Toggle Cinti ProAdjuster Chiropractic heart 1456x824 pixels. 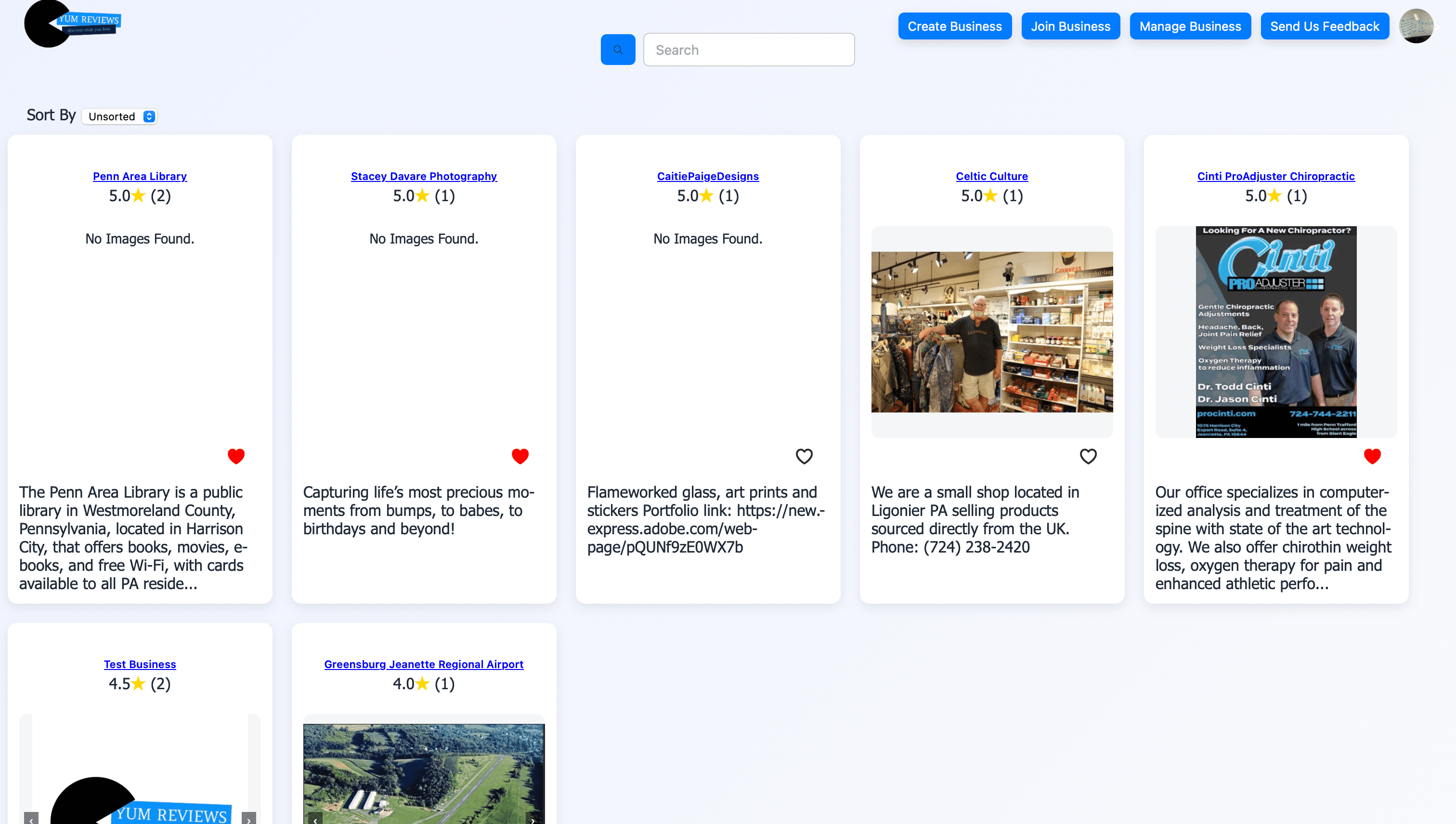pos(1372,456)
